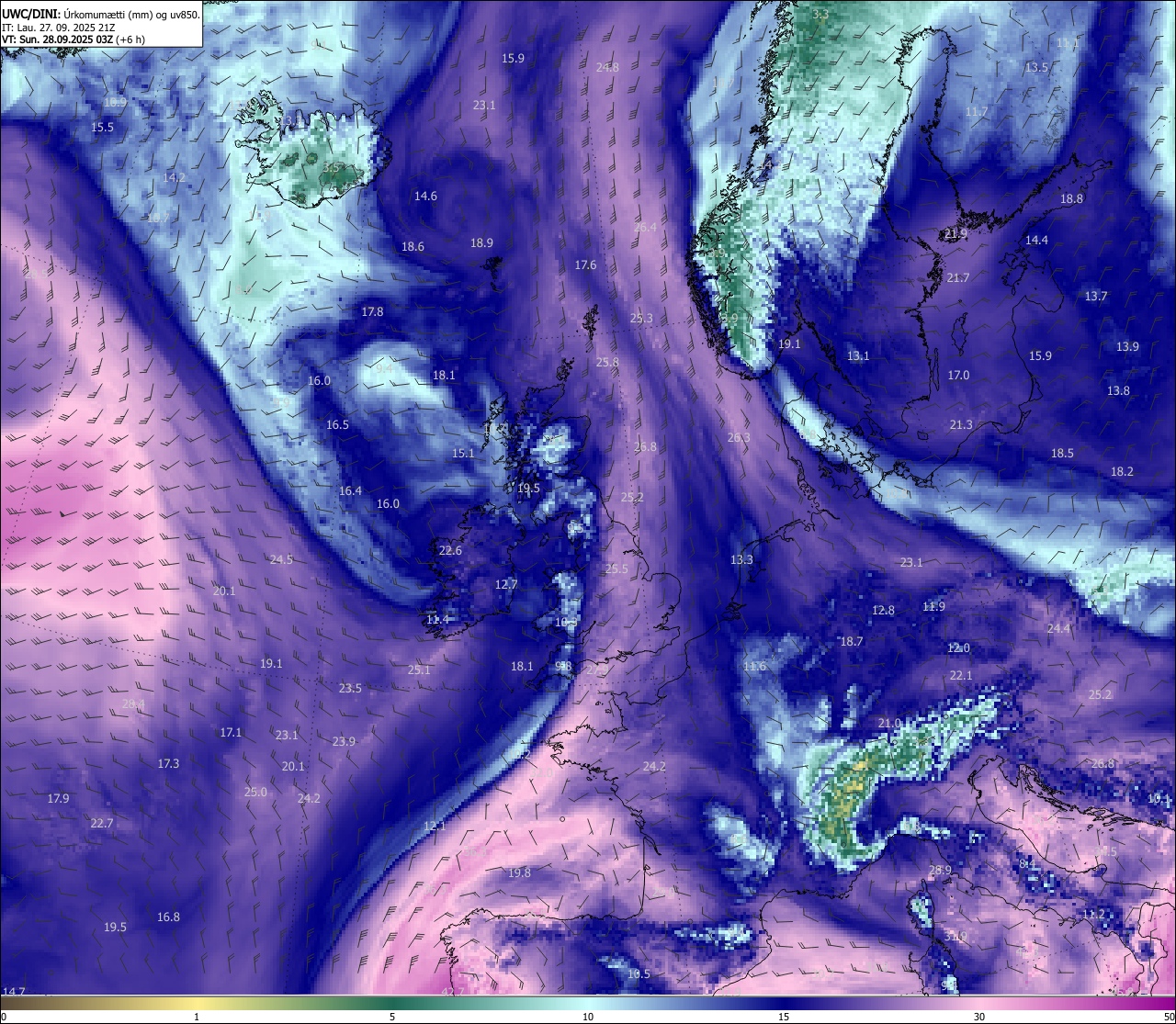Click the map value '15.5'
The height and width of the screenshot is (1024, 1176).
(x=102, y=128)
